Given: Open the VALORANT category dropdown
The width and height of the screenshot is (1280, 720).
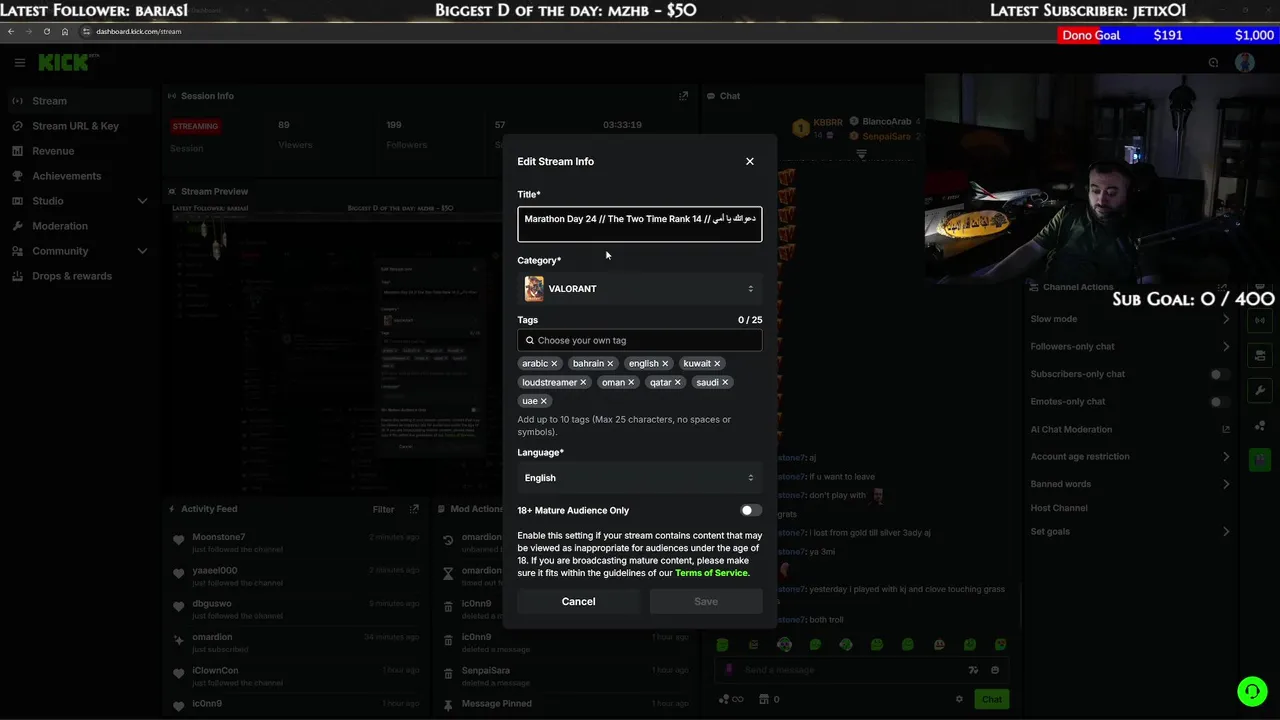Looking at the screenshot, I should [640, 289].
